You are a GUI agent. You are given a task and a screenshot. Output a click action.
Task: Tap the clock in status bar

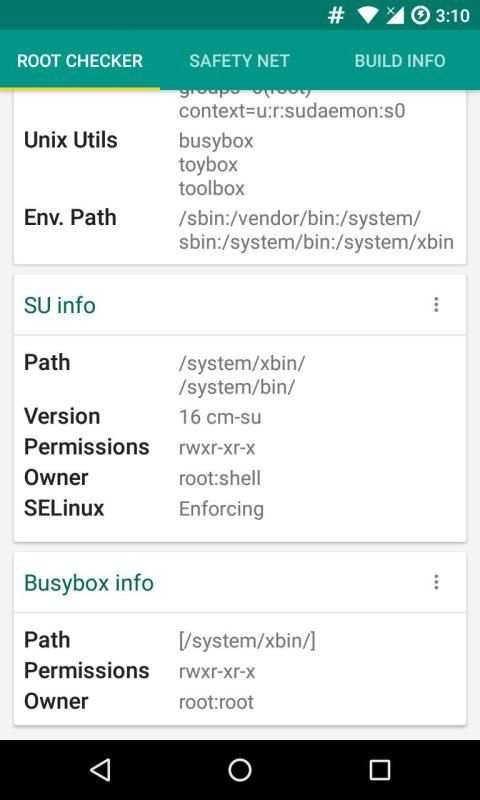pyautogui.click(x=452, y=16)
